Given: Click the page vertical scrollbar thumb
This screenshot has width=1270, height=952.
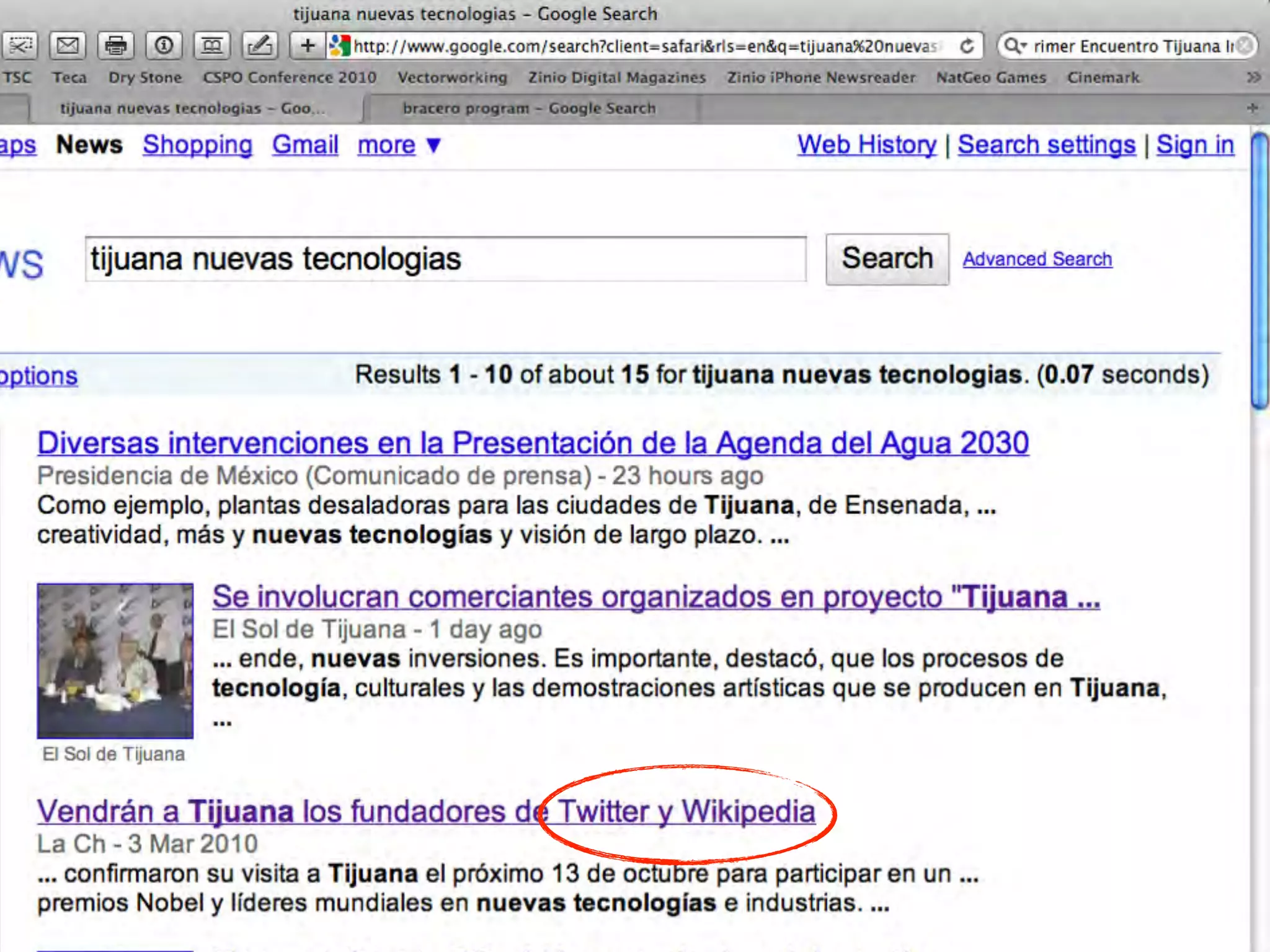Looking at the screenshot, I should tap(1259, 271).
